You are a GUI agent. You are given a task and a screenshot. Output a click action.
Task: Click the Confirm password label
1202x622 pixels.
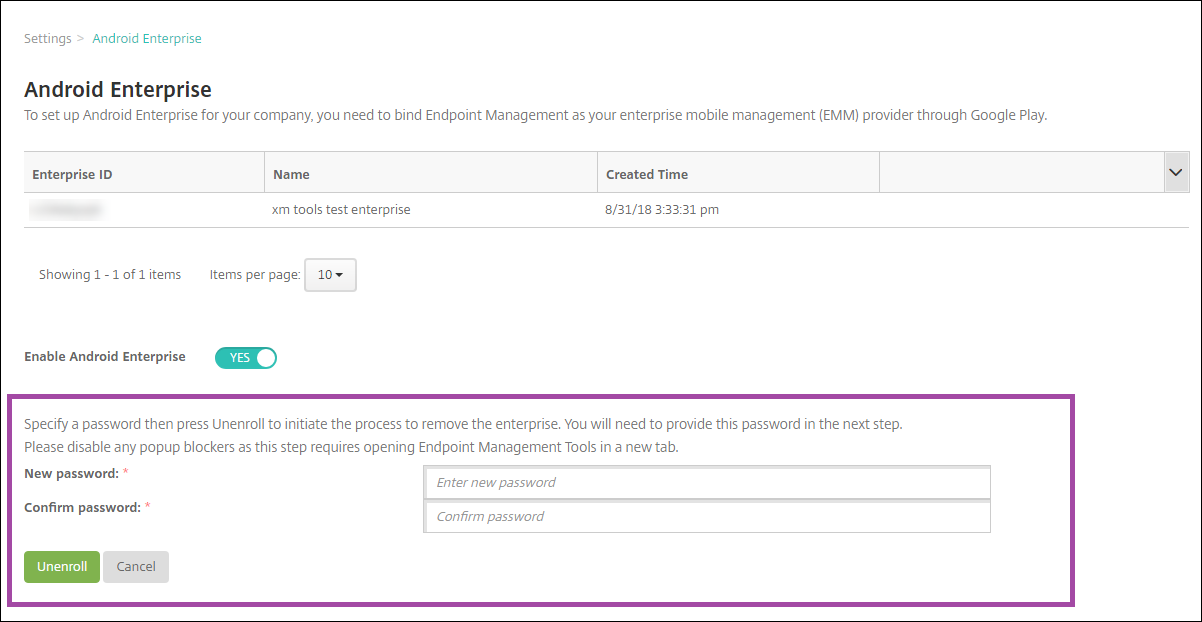82,508
